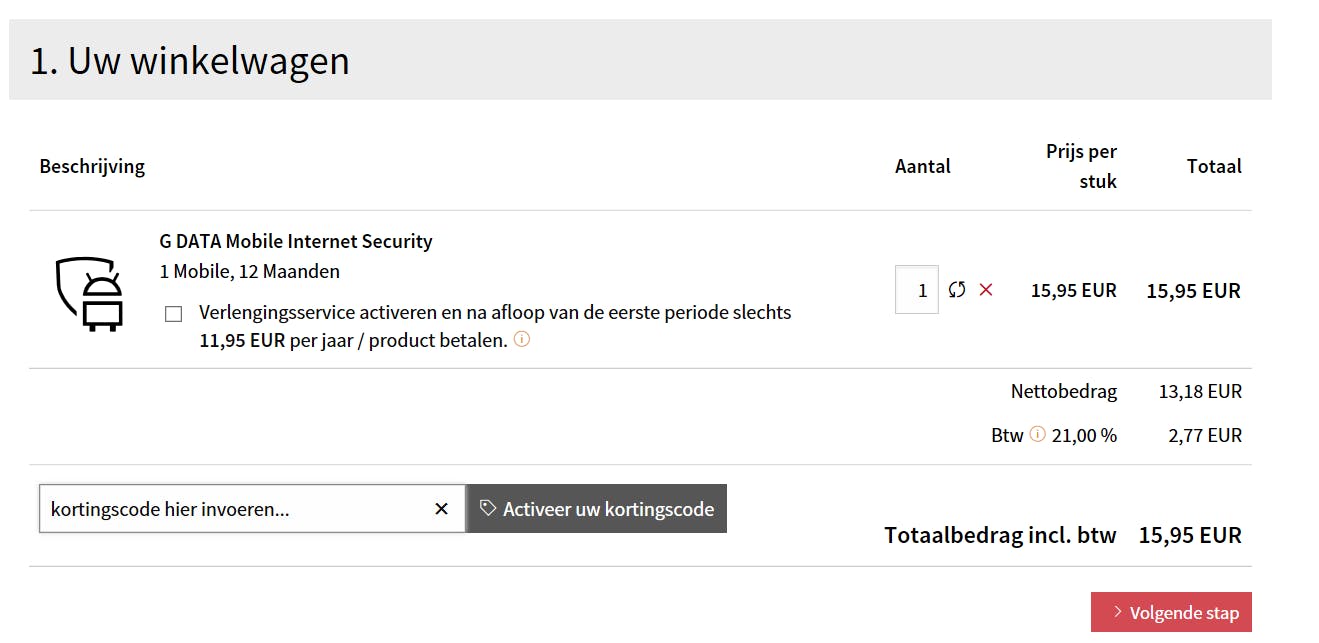The image size is (1319, 643).
Task: Proceed with the Volgende stap button
Action: click(x=1171, y=612)
